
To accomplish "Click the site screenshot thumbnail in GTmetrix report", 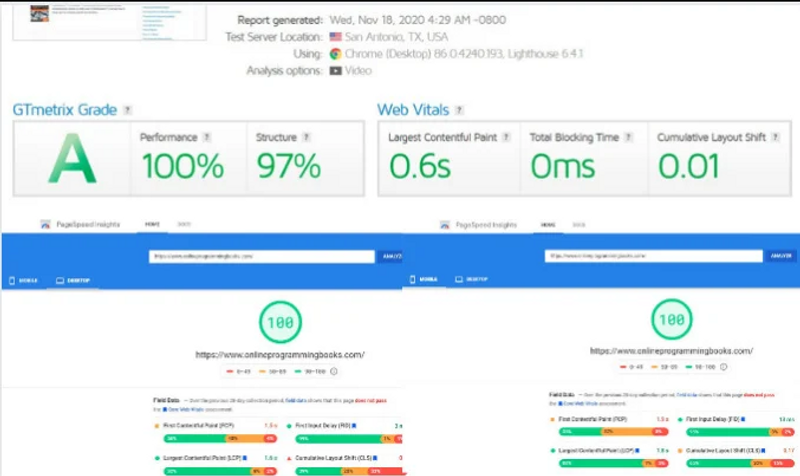I will (110, 21).
